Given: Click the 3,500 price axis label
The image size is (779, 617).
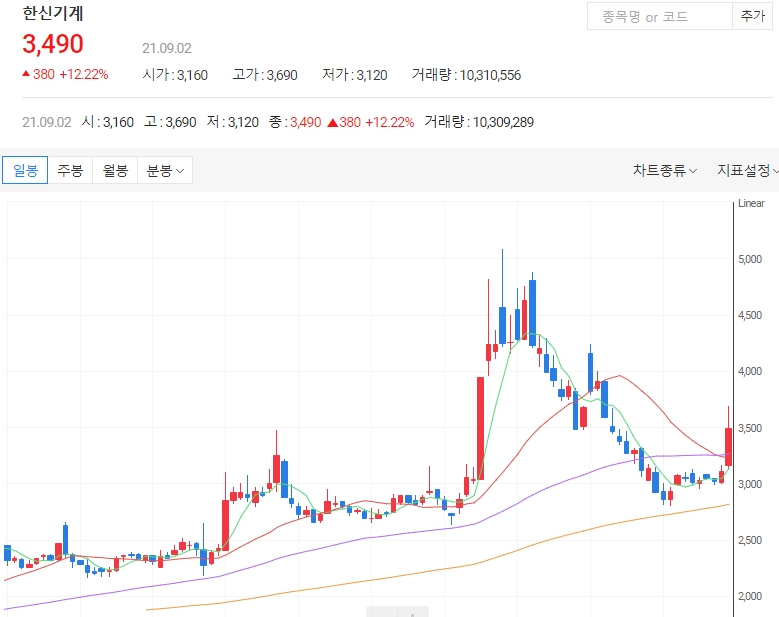Looking at the screenshot, I should (750, 428).
